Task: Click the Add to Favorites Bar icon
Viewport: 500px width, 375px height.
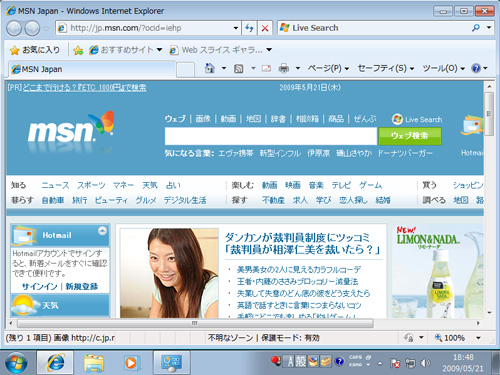Action: click(x=78, y=50)
